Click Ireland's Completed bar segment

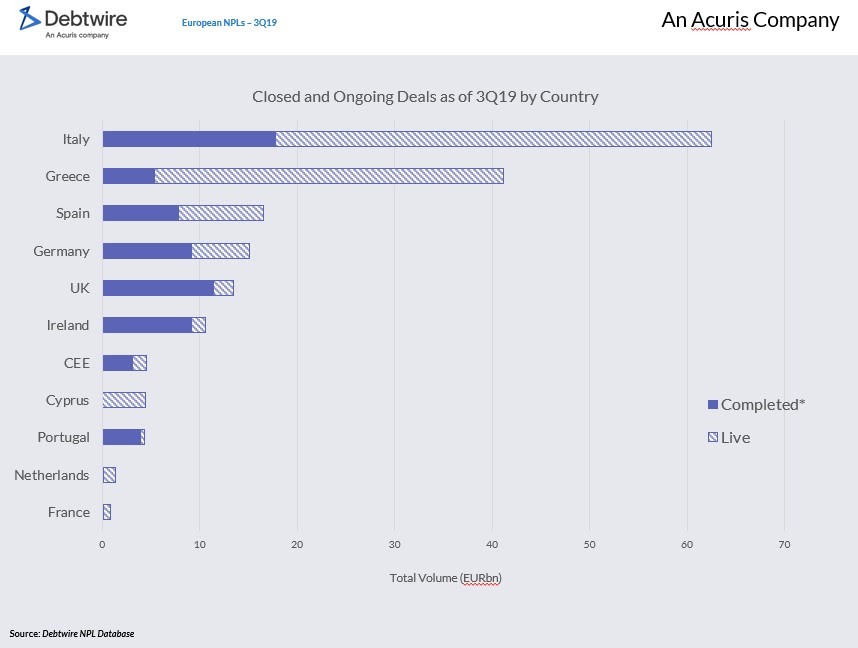(147, 325)
